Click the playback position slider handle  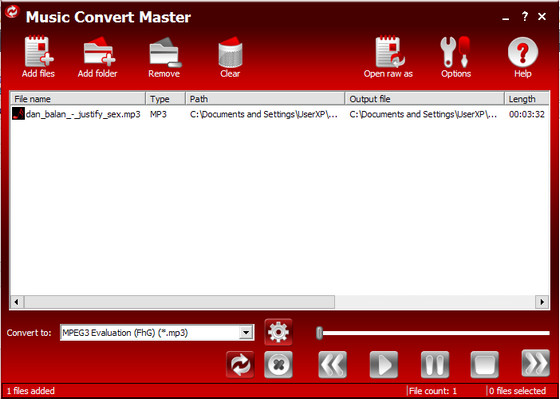point(320,333)
